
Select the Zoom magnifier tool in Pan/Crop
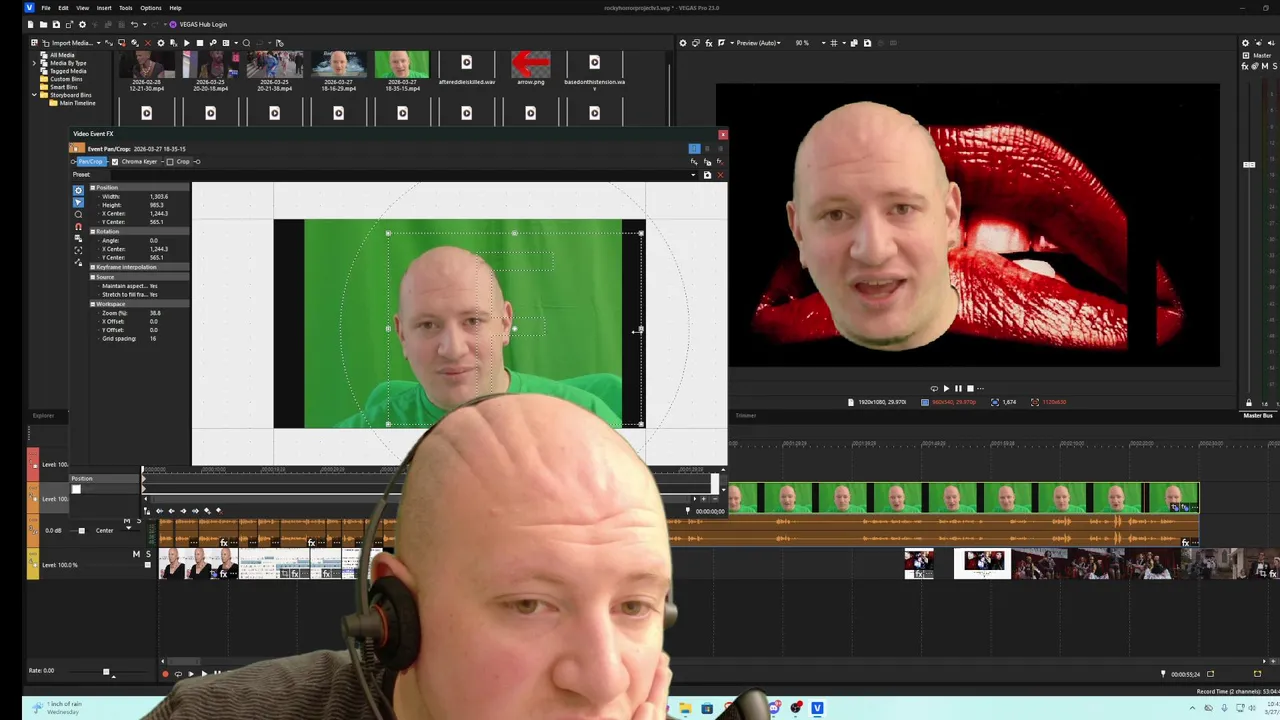coord(79,214)
